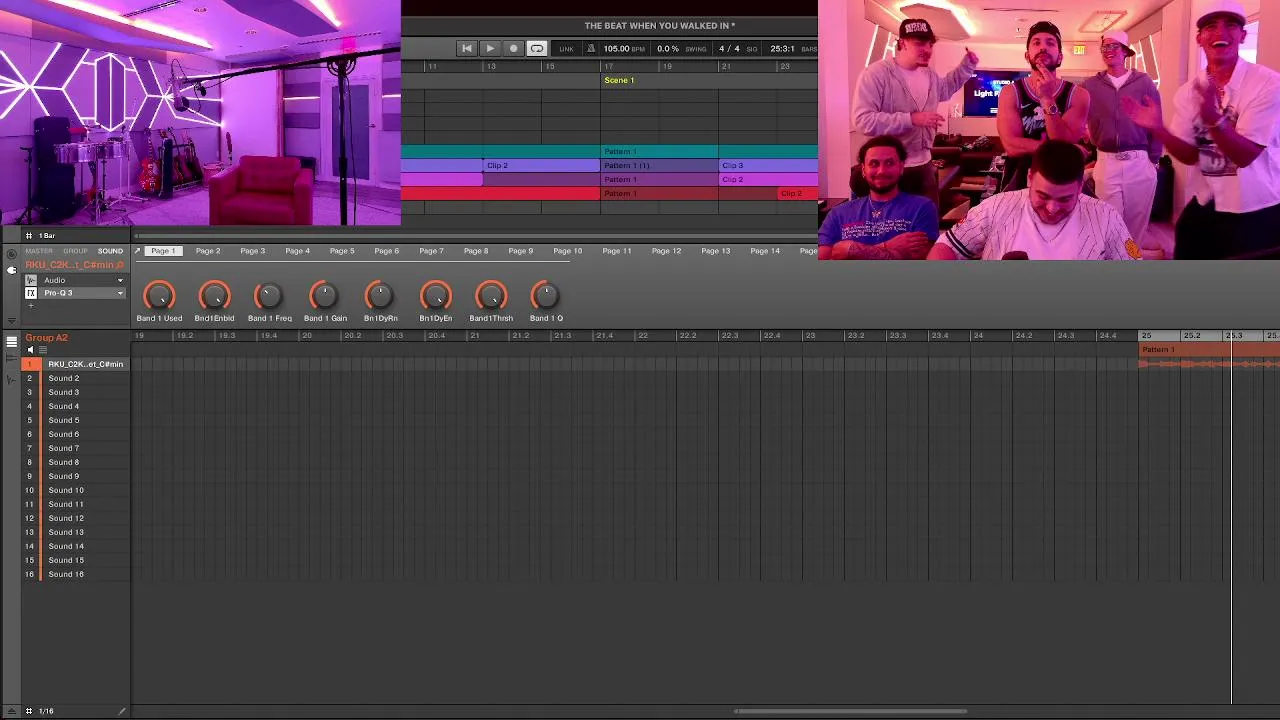This screenshot has height=720, width=1280.
Task: Select the blue Clip 3 block
Action: click(x=768, y=165)
